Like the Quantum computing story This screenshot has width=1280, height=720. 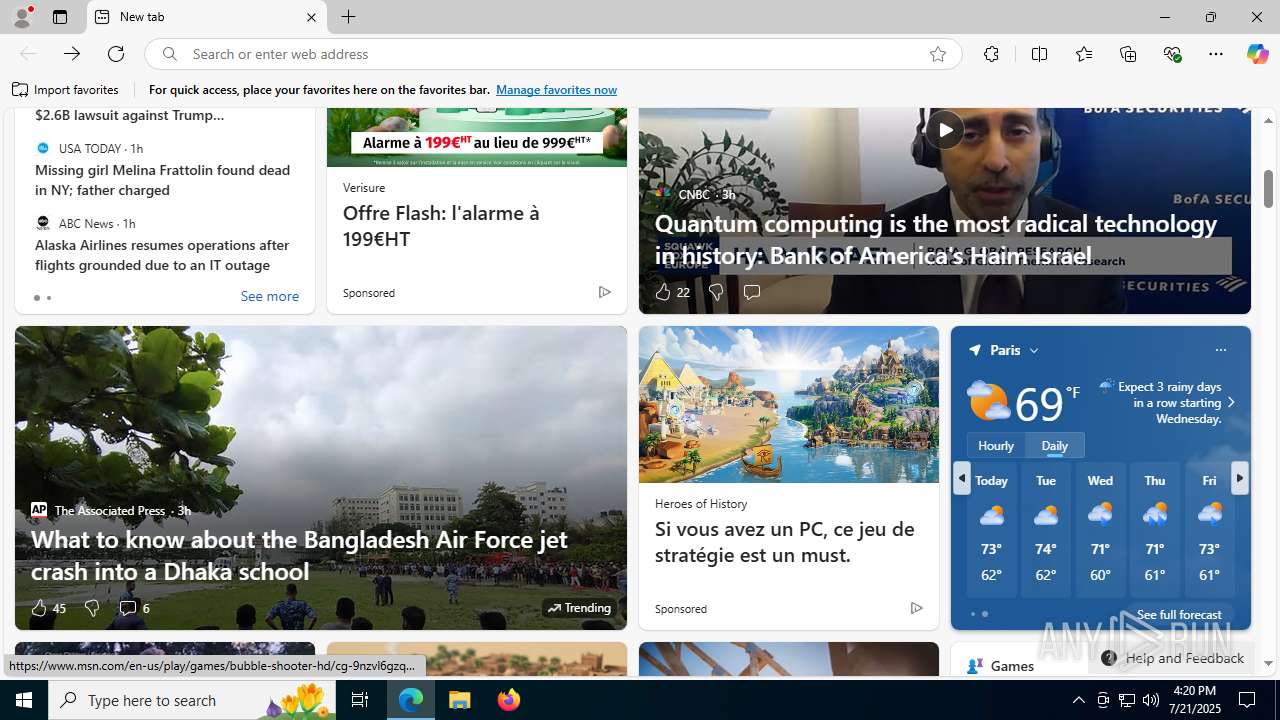(x=672, y=292)
